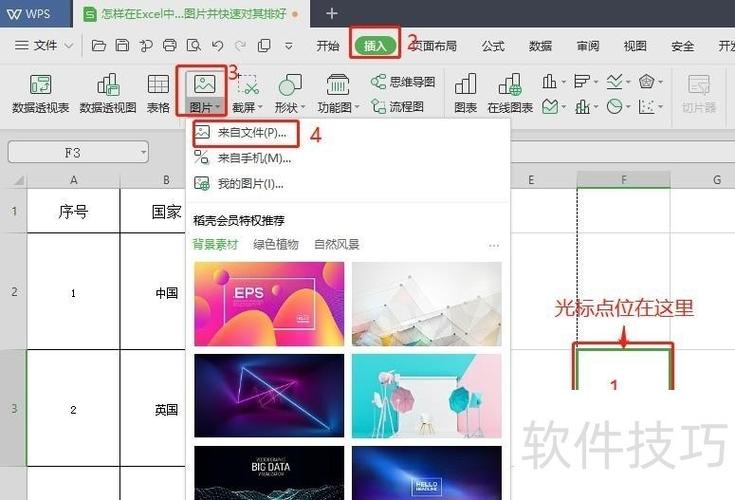Switch to the 安全 tab
Image resolution: width=735 pixels, height=500 pixels.
[x=682, y=46]
